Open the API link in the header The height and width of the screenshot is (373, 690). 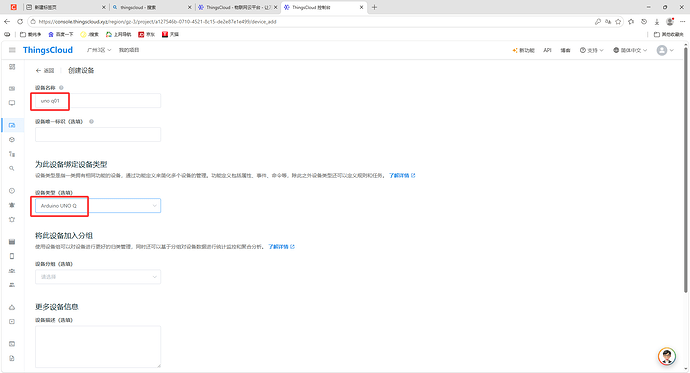(x=547, y=50)
